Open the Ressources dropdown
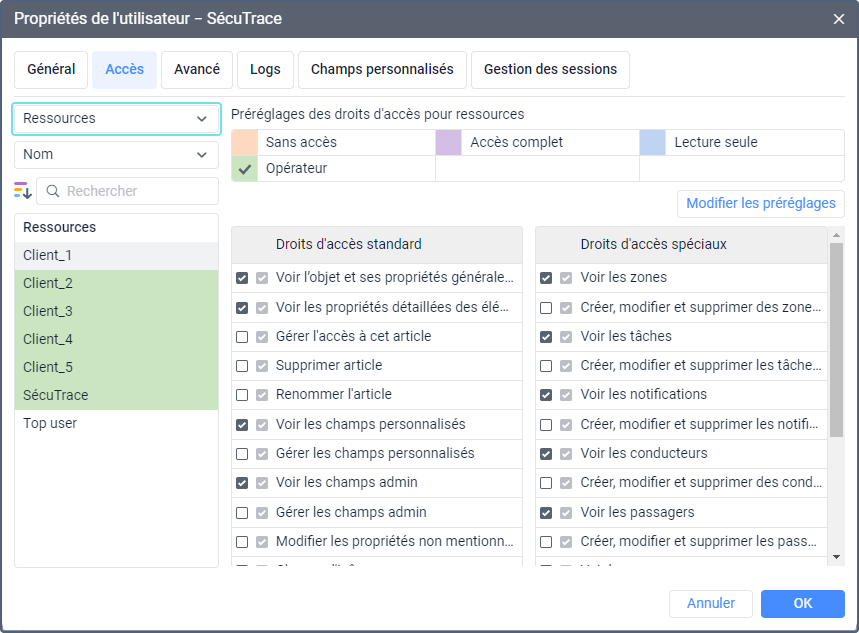 (x=116, y=119)
